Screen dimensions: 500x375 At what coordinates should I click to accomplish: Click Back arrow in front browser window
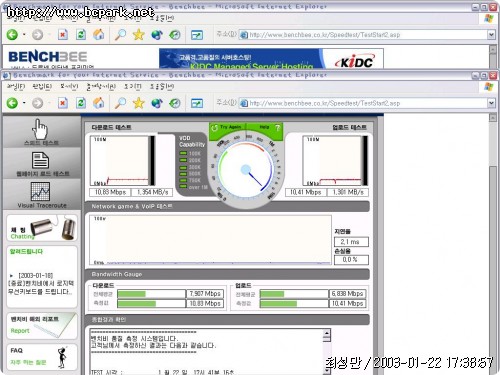(x=13, y=103)
